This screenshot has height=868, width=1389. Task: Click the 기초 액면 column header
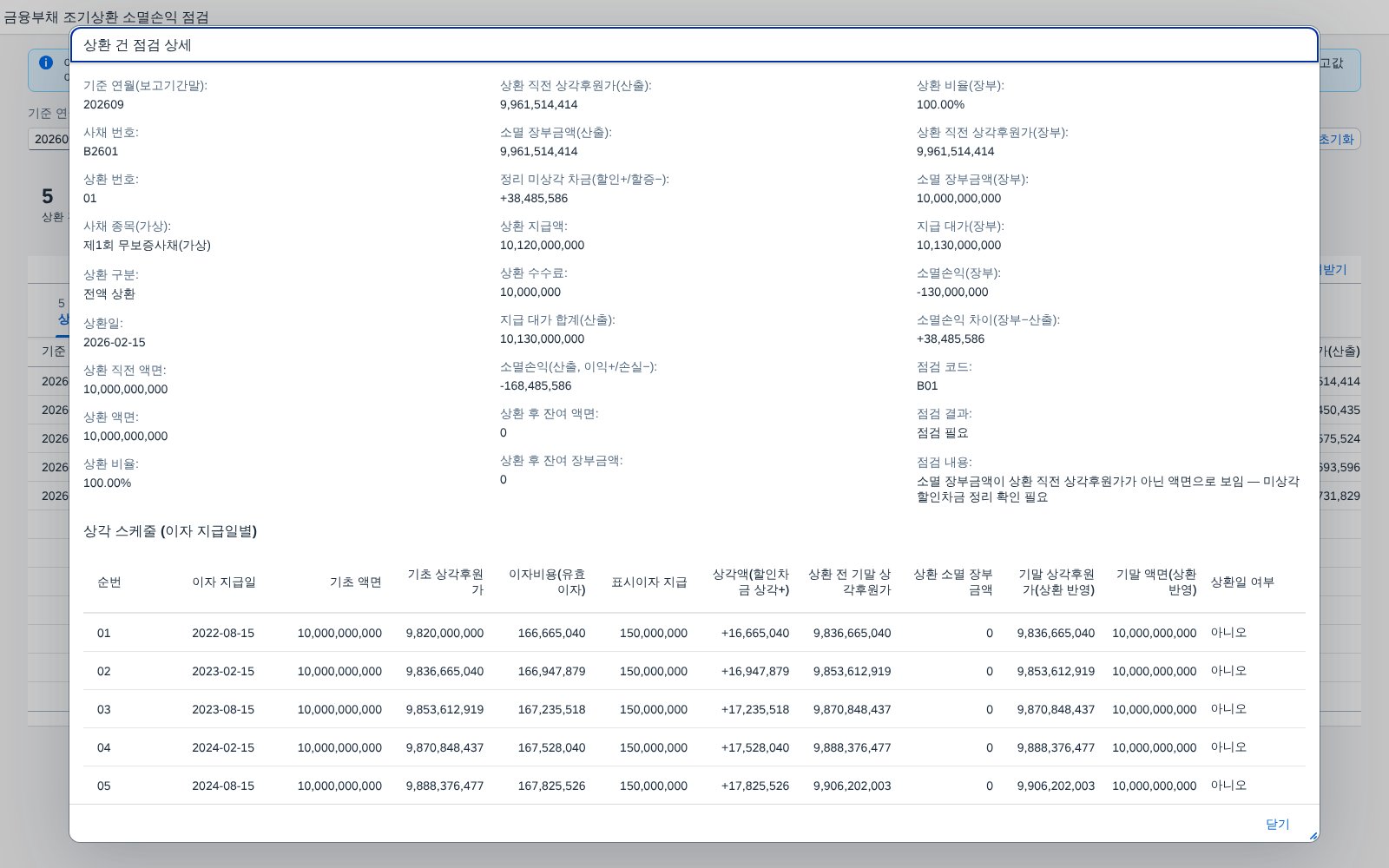(356, 582)
